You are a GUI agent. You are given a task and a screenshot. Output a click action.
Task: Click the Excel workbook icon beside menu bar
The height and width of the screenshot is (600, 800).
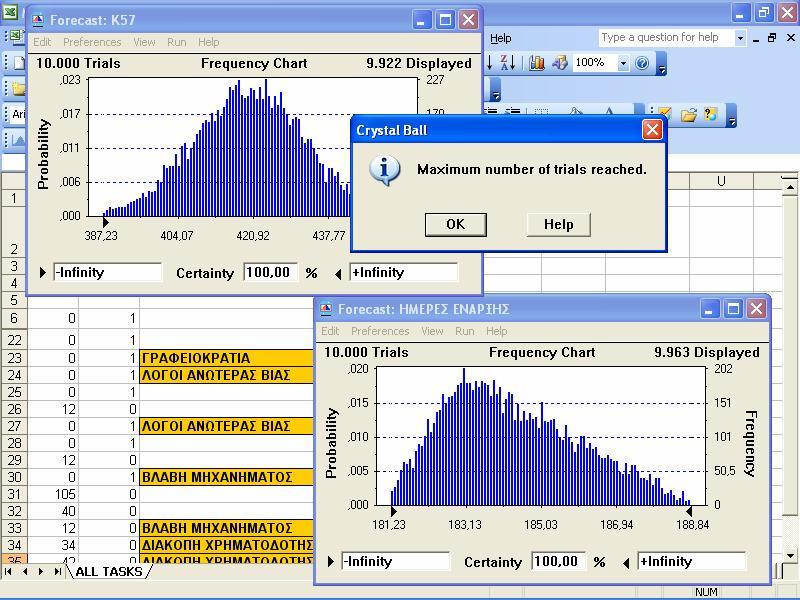click(x=15, y=36)
